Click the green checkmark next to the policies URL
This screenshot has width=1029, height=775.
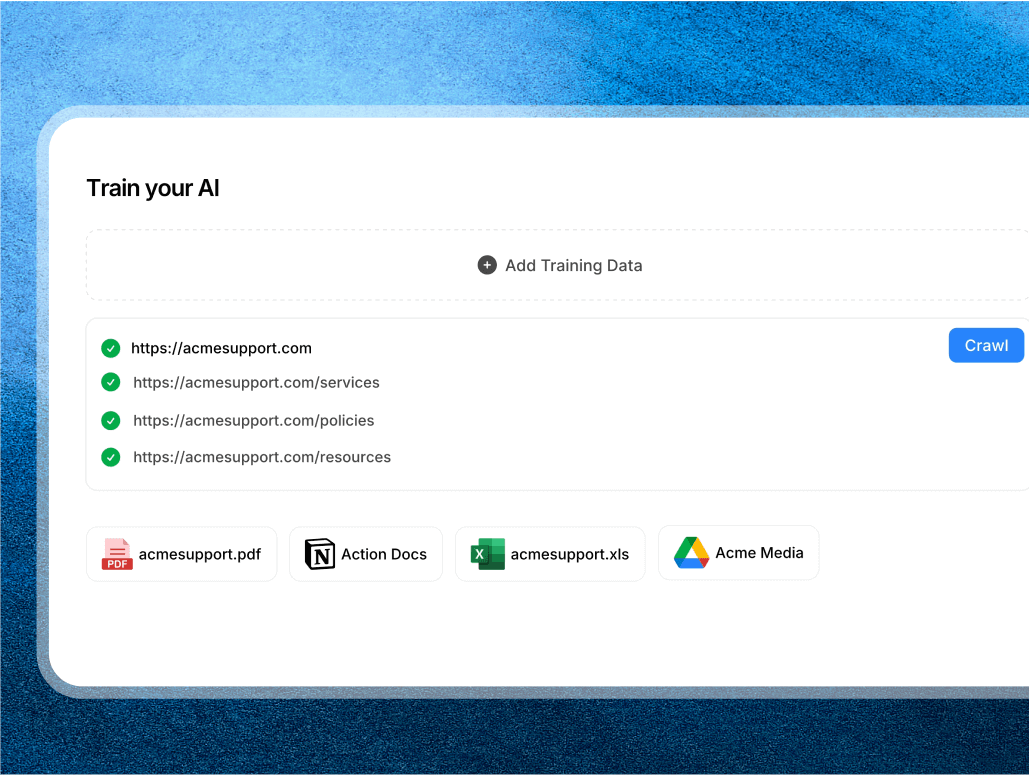point(111,421)
